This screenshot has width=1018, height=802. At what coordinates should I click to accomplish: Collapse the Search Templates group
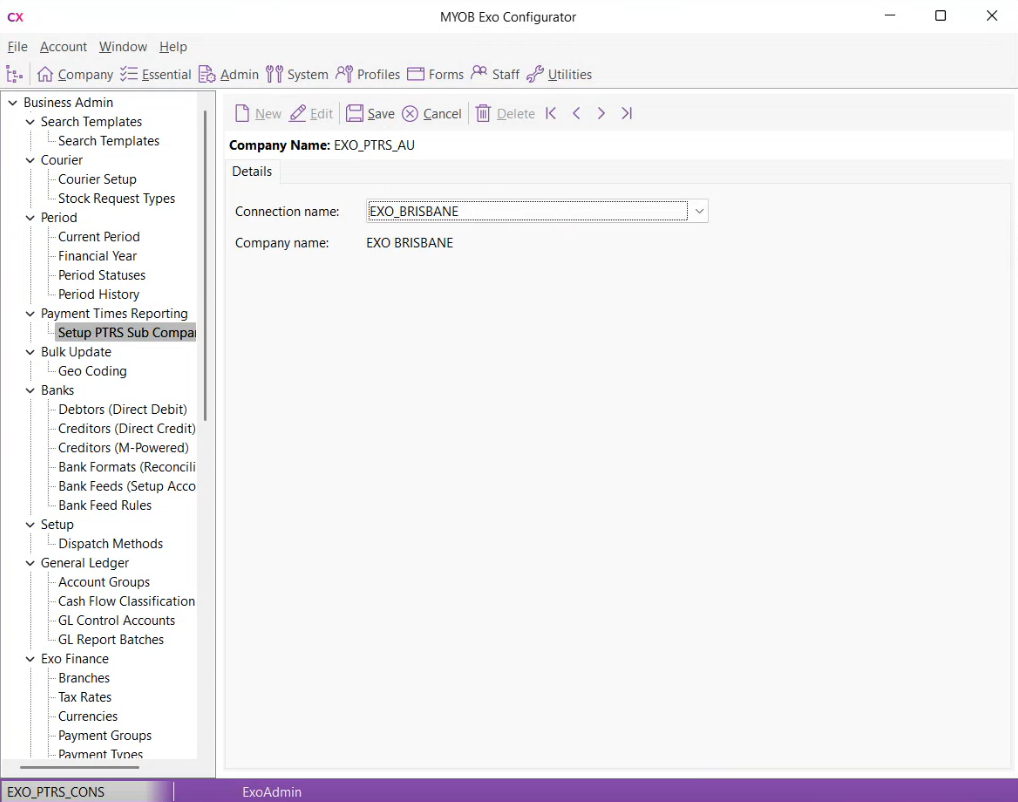[x=30, y=122]
